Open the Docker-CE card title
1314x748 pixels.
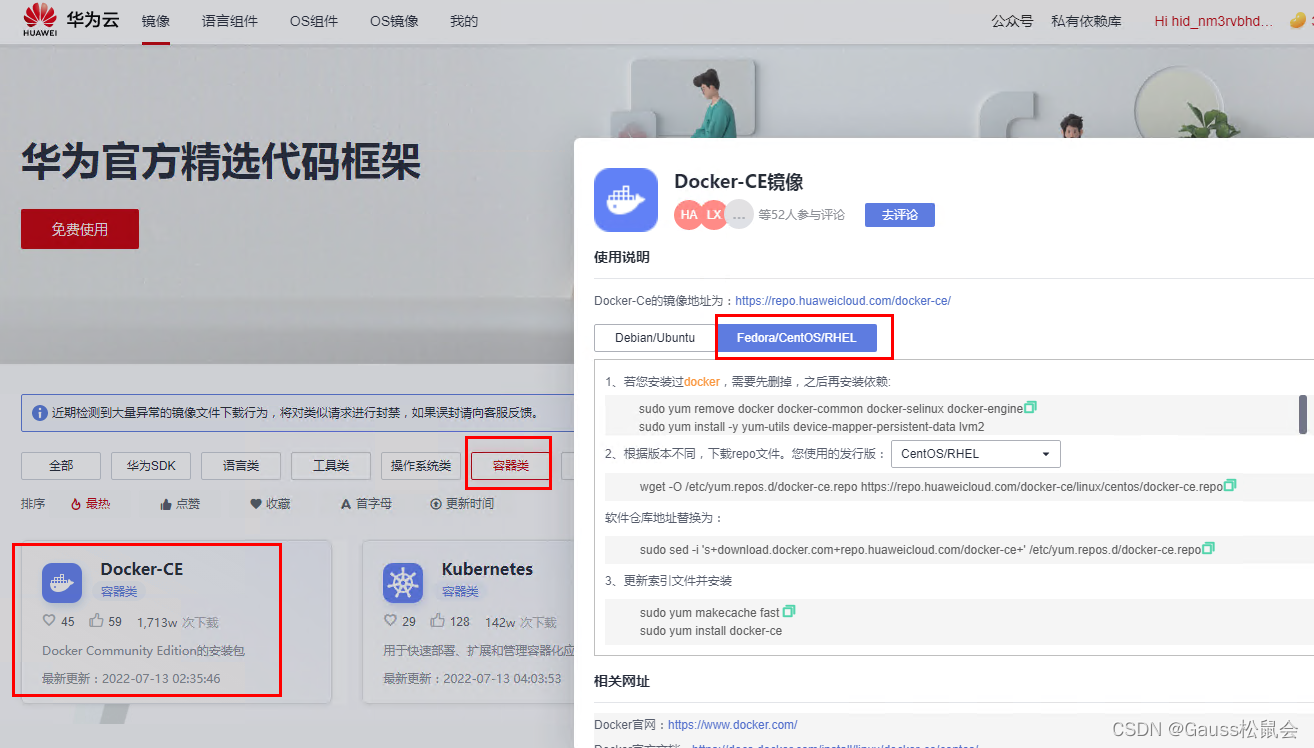click(x=142, y=569)
